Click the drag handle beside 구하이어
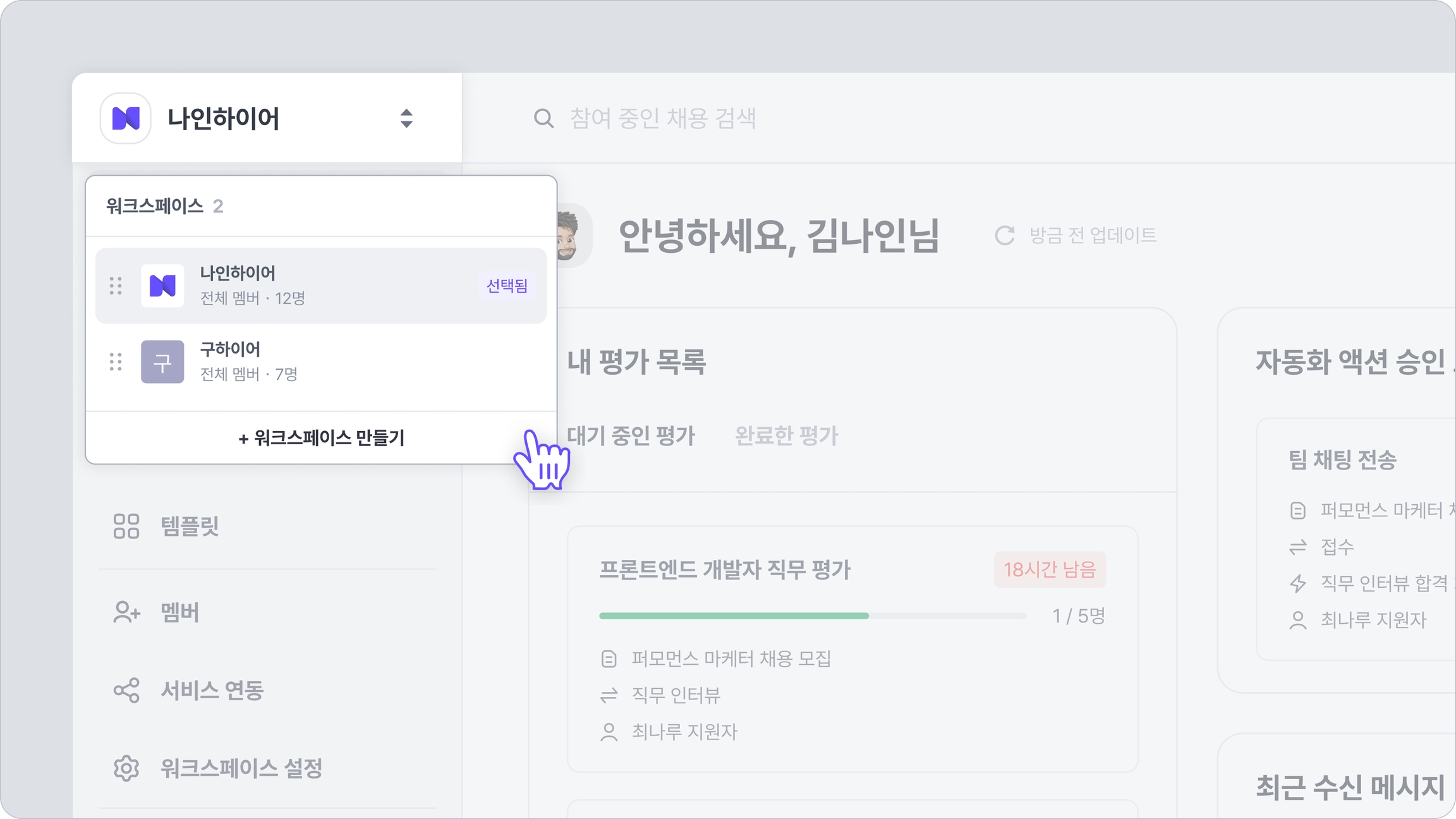 (116, 361)
